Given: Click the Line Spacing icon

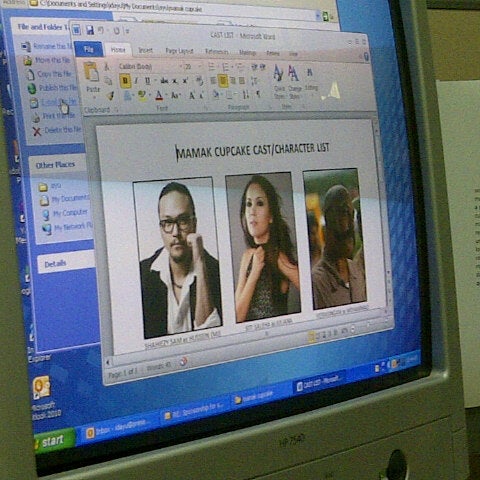Looking at the screenshot, I should [254, 81].
